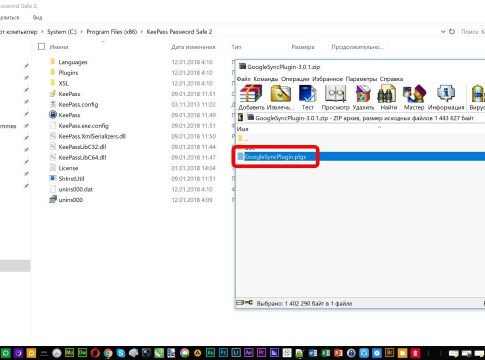Viewport: 485px width, 360px height.
Task: Select the KeePassLibC64.dll file
Action: [x=82, y=157]
